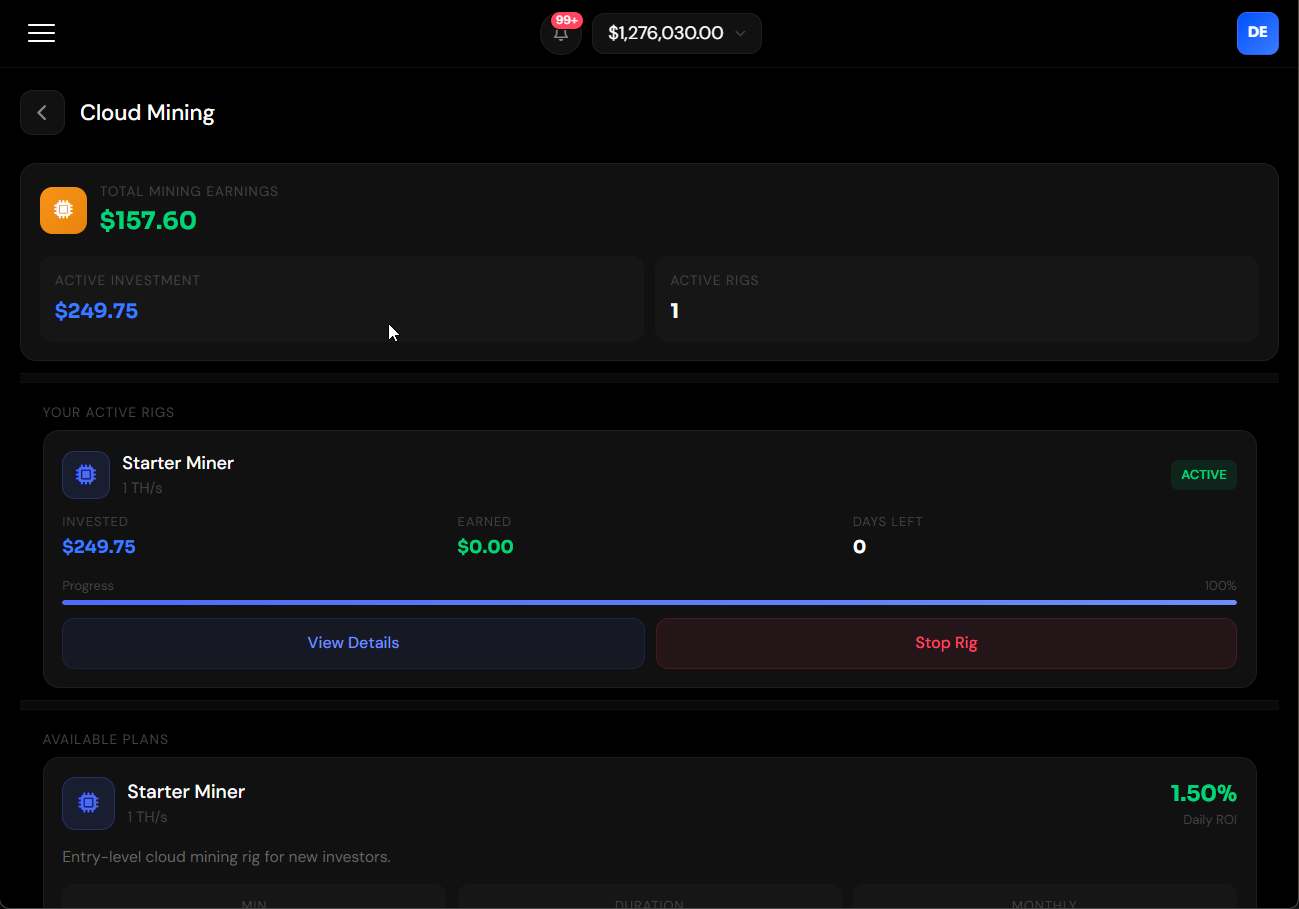Click the Available Plans section heading

(x=105, y=740)
